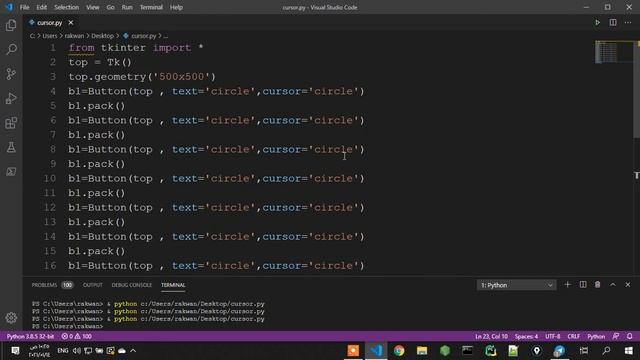This screenshot has width=640, height=360.
Task: Switch to the DEBUG CONSOLE tab
Action: (131, 285)
